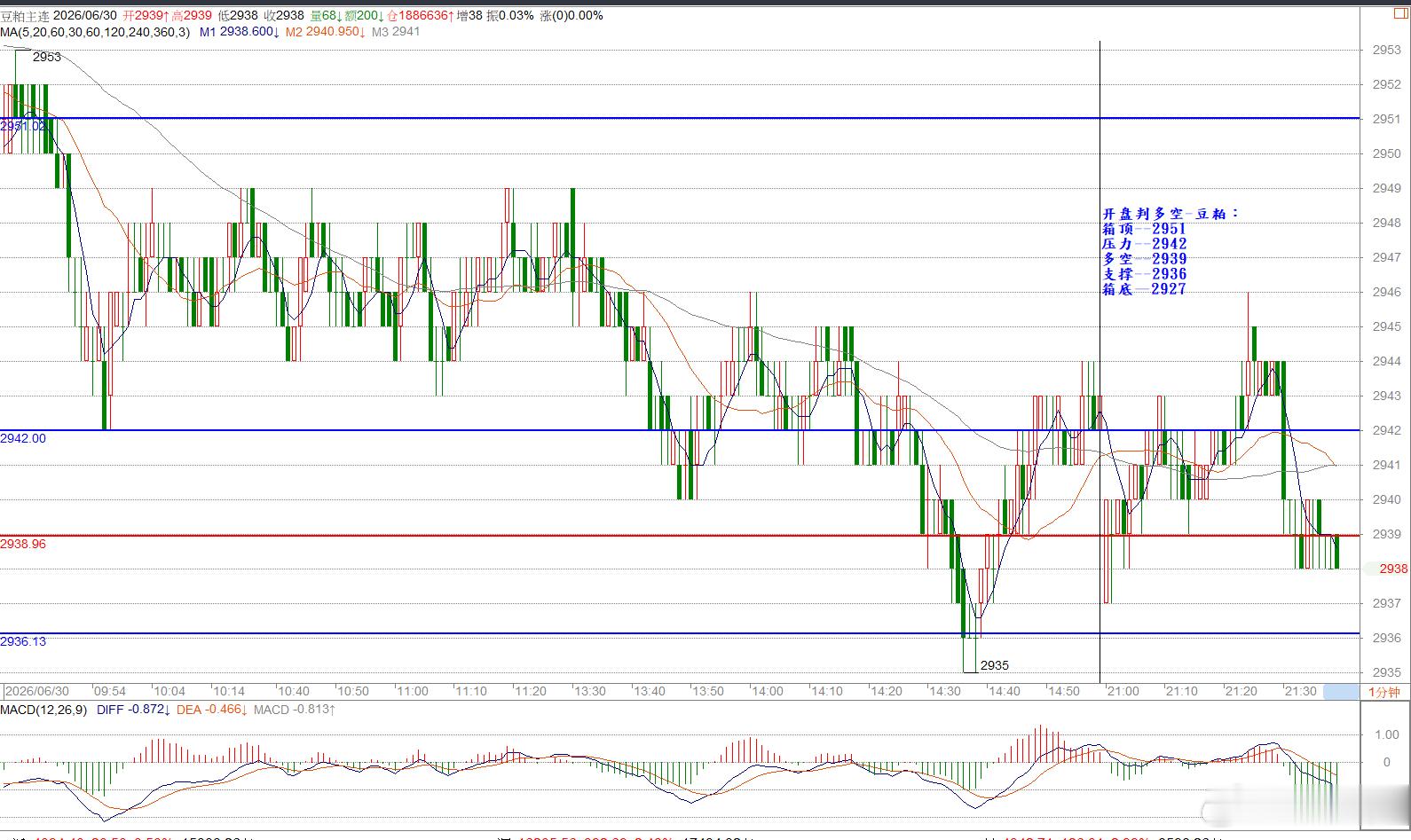Open the 1分钟 period selector
The width and height of the screenshot is (1411, 840).
click(x=1384, y=692)
